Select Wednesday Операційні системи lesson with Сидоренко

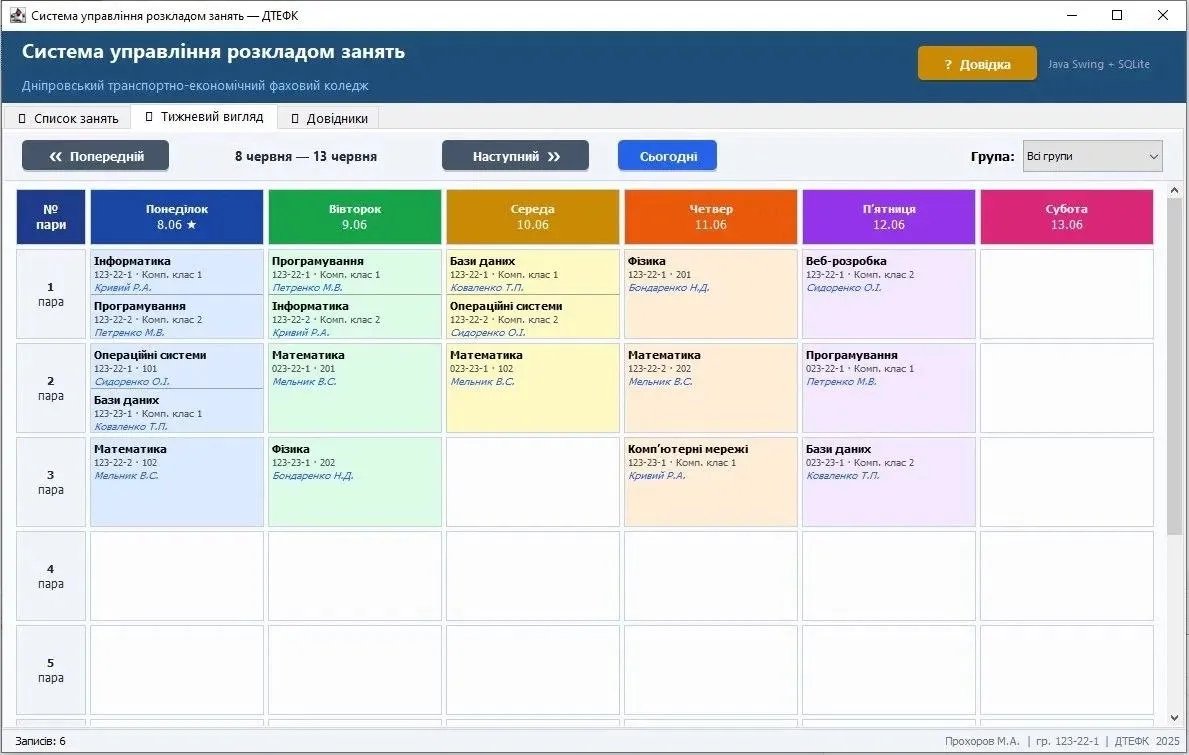click(532, 318)
